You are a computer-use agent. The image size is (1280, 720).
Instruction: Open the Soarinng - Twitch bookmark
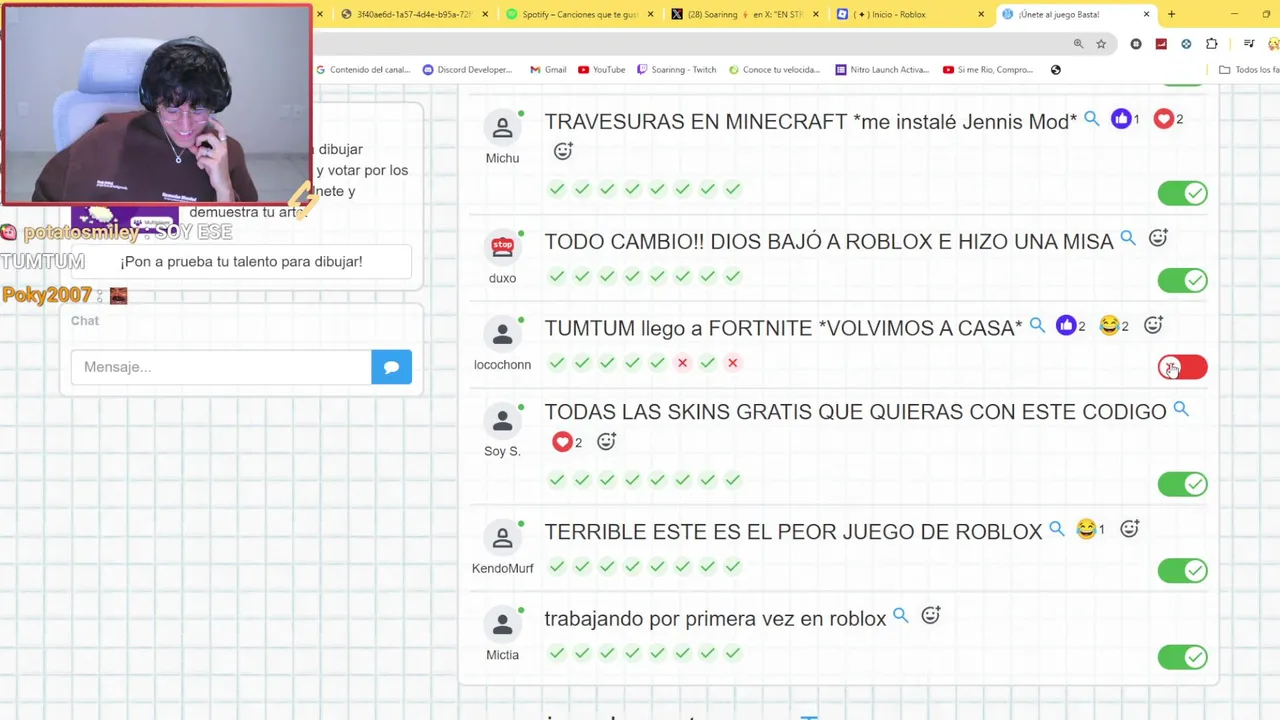[x=677, y=70]
